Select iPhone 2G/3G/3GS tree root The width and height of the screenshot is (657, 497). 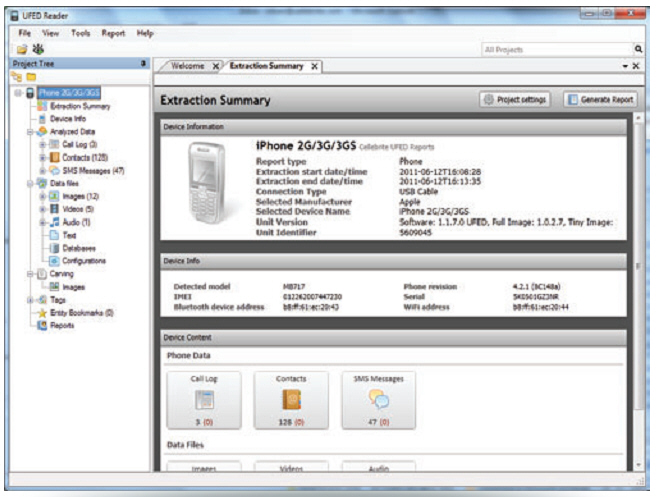click(x=69, y=93)
